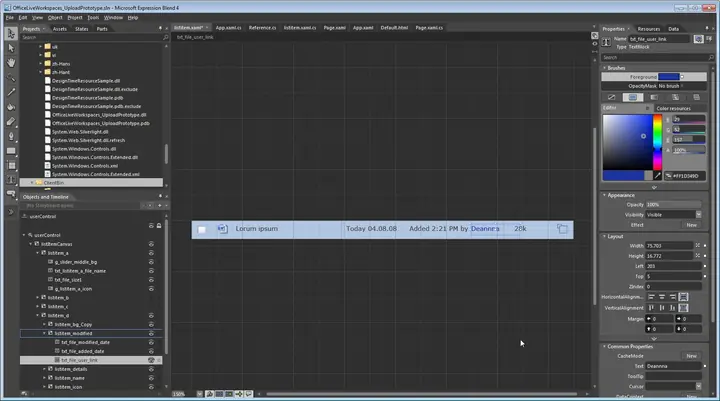Toggle the lock-all column header icon
The width and height of the screenshot is (720, 401).
click(159, 226)
